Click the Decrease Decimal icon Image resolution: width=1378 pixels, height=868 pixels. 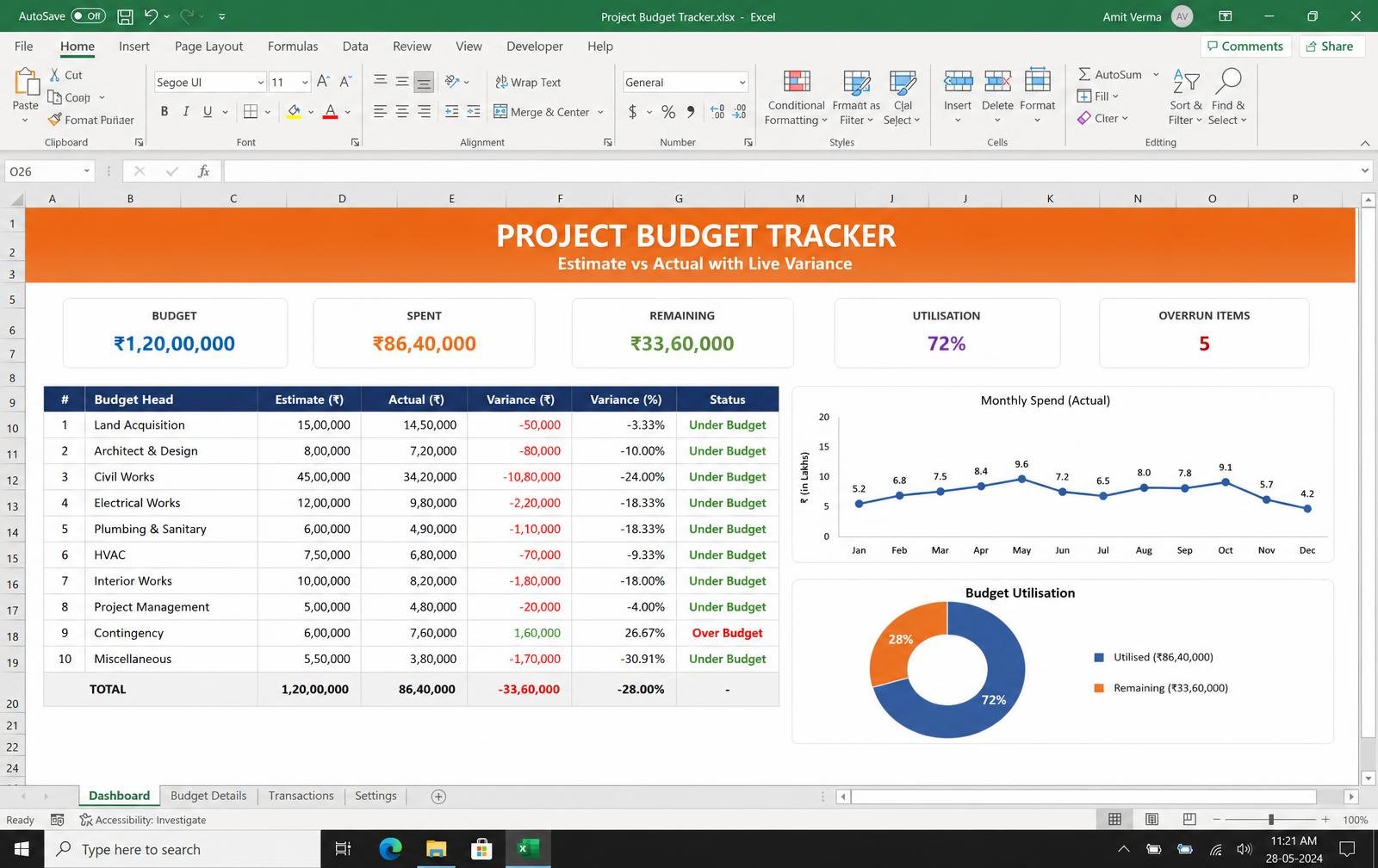point(740,111)
